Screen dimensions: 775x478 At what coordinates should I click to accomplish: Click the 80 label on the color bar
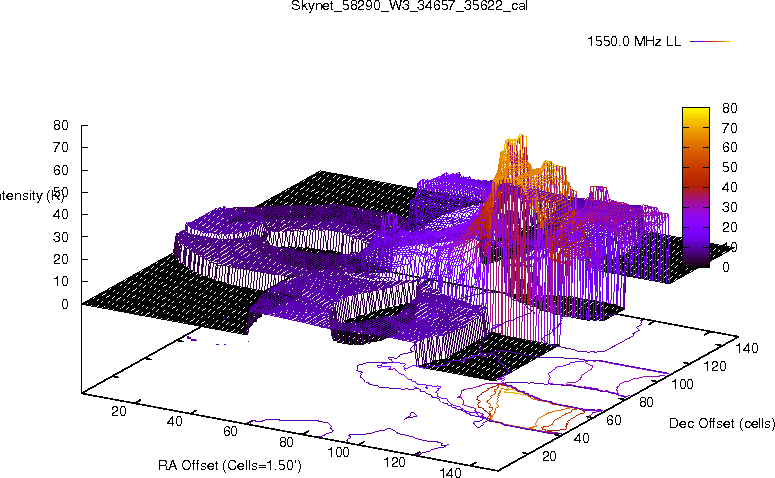pyautogui.click(x=730, y=108)
